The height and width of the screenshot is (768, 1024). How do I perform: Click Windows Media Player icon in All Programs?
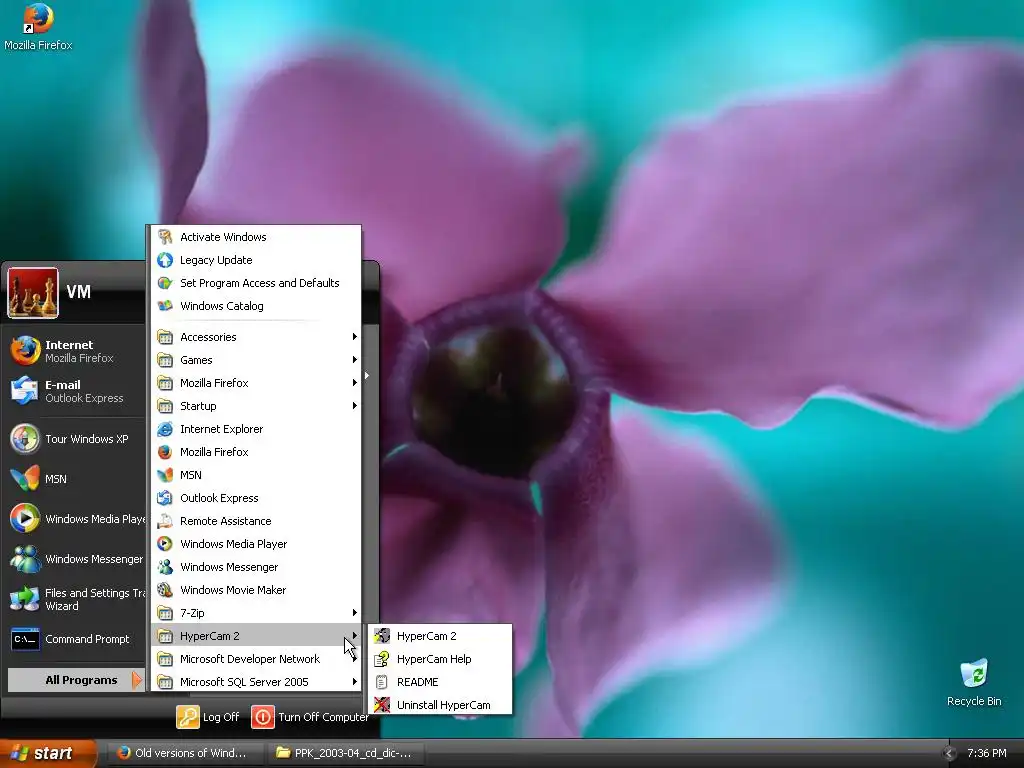tap(165, 544)
